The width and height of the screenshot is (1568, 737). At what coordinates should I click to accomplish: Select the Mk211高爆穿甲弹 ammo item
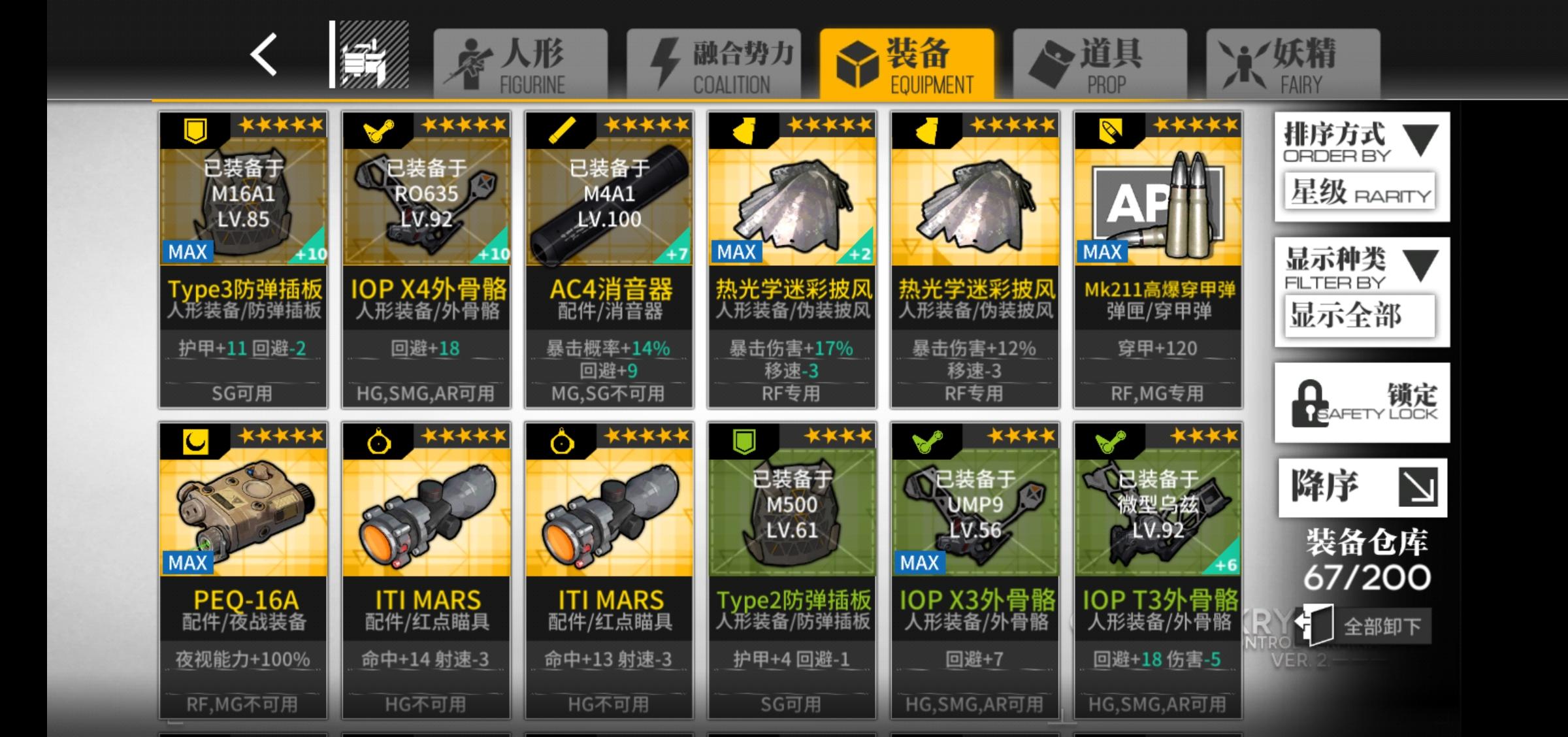1158,259
